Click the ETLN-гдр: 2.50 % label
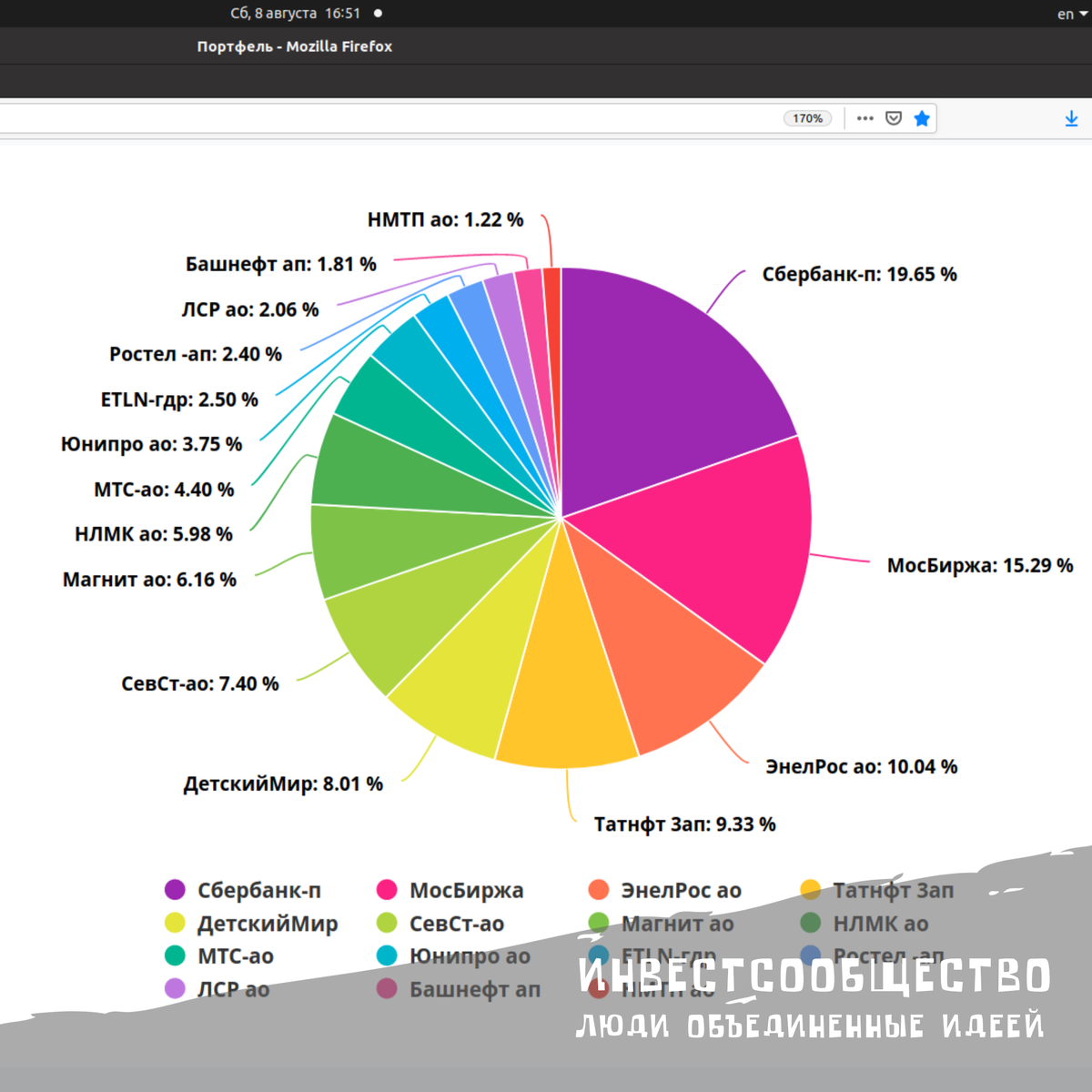The height and width of the screenshot is (1092, 1092). click(179, 399)
